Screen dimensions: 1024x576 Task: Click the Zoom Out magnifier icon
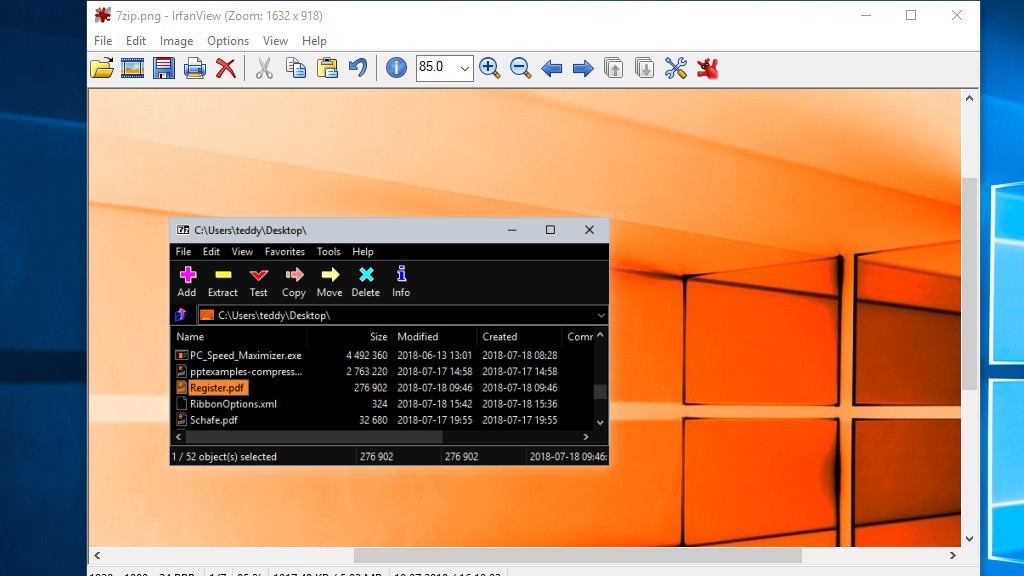click(x=520, y=68)
